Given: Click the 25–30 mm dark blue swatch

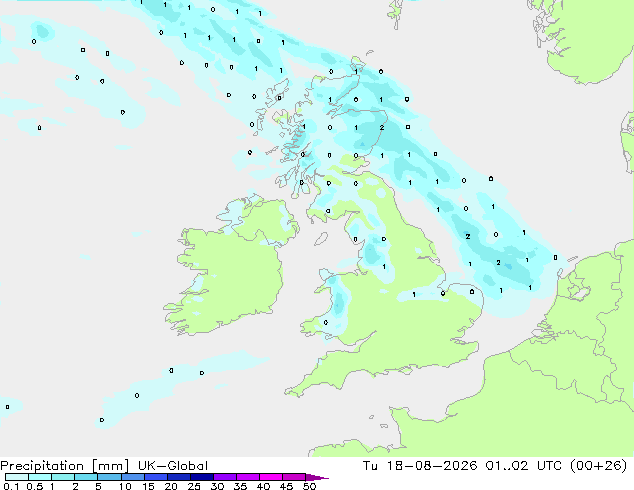Looking at the screenshot, I should coord(202,477).
